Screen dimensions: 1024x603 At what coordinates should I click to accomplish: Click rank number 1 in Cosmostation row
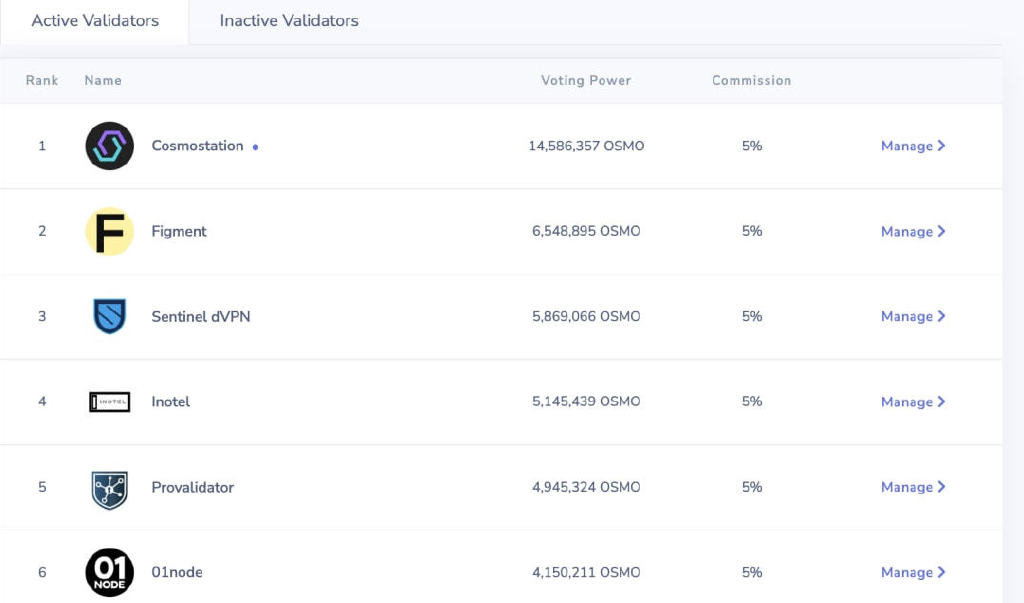pyautogui.click(x=42, y=146)
